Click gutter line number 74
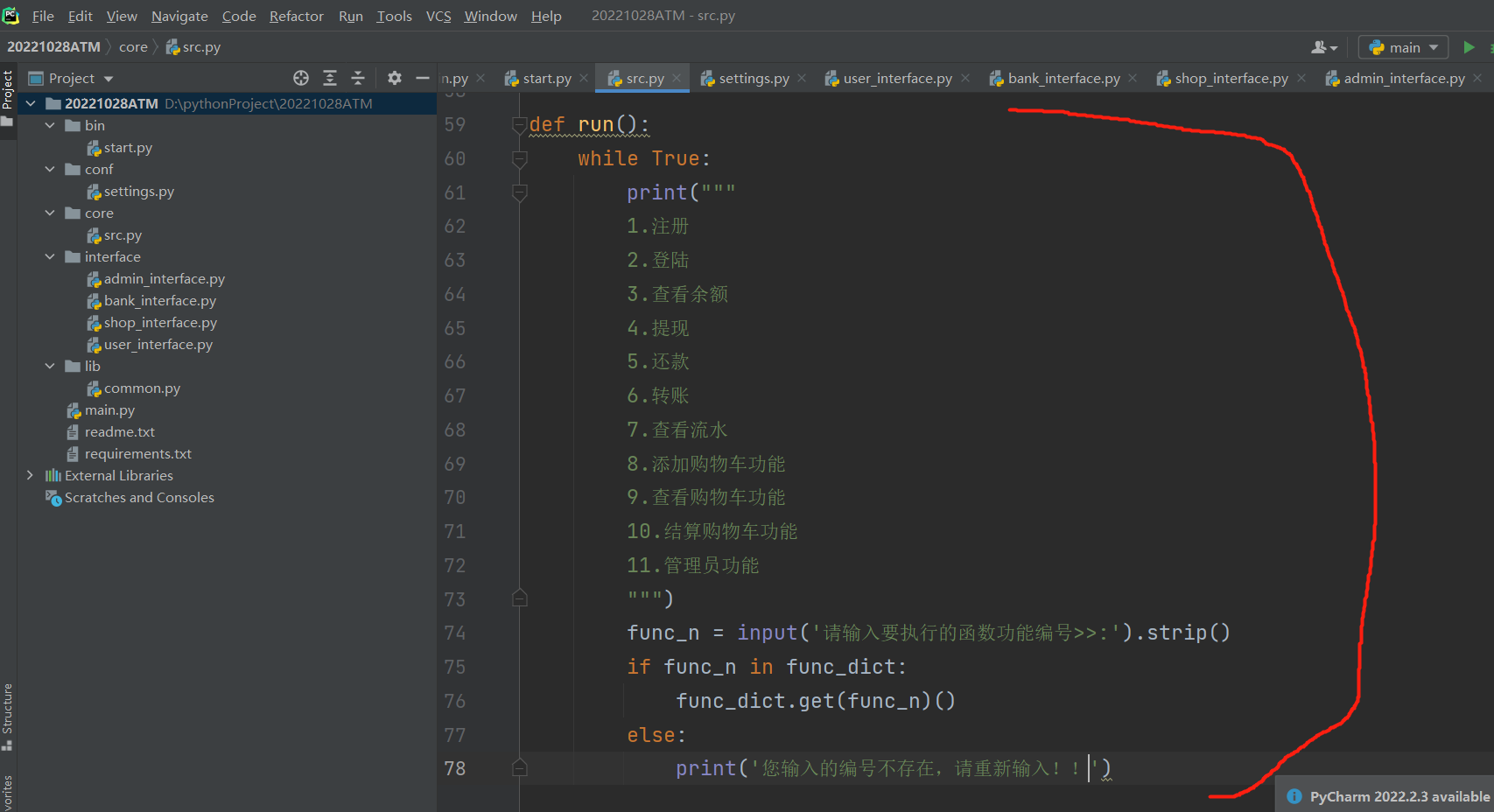 [x=455, y=633]
